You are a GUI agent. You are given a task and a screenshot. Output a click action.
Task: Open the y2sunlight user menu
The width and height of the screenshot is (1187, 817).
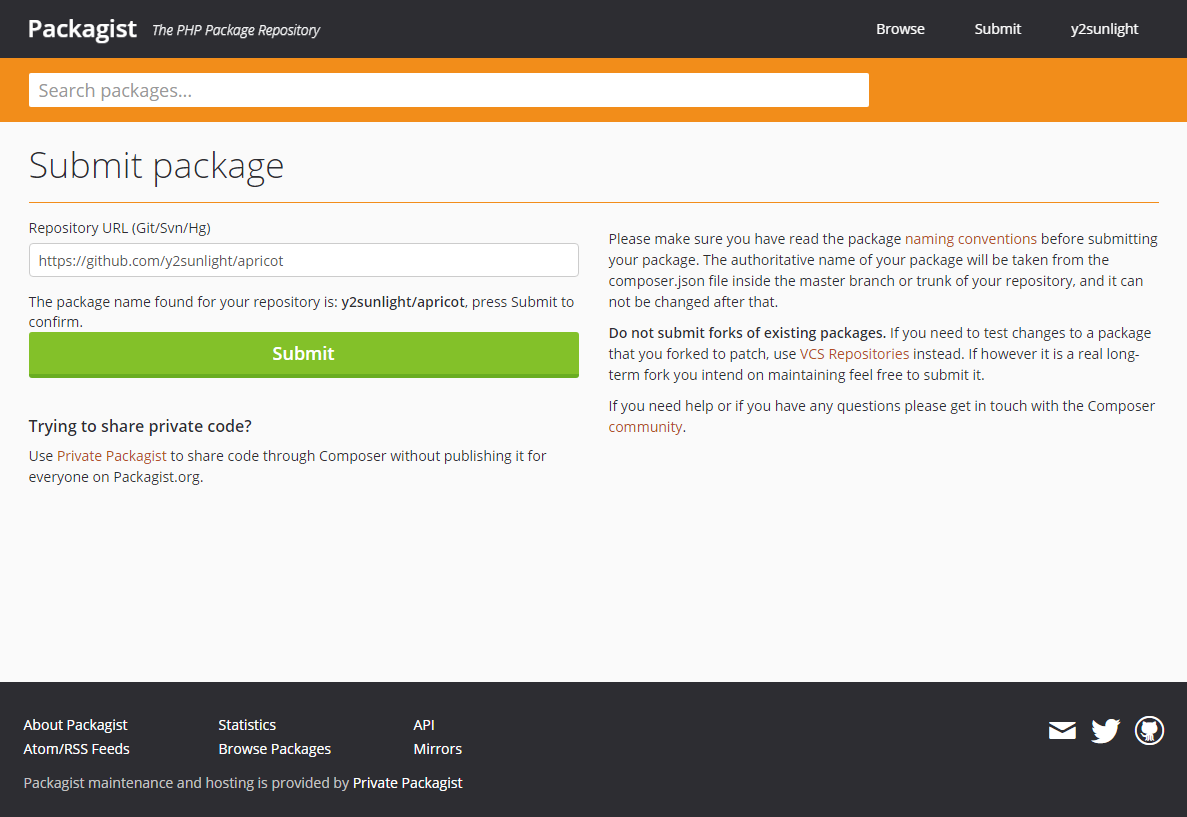tap(1104, 29)
